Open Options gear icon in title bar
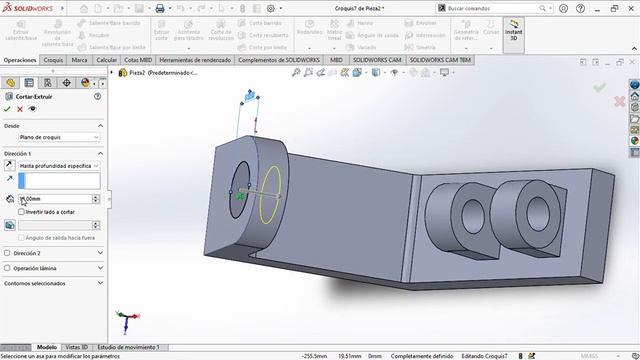 (x=271, y=8)
